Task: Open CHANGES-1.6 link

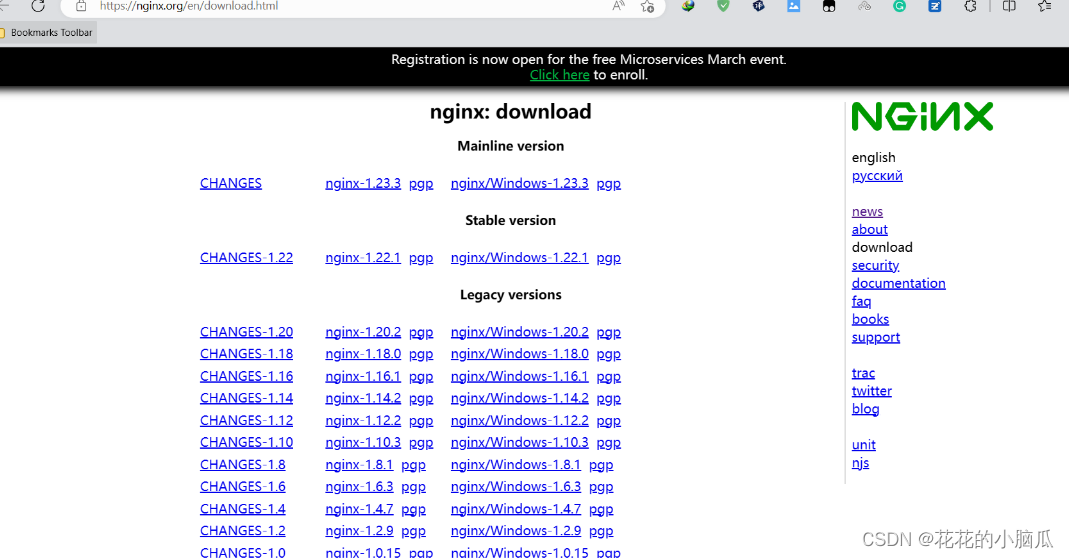Action: pos(243,487)
